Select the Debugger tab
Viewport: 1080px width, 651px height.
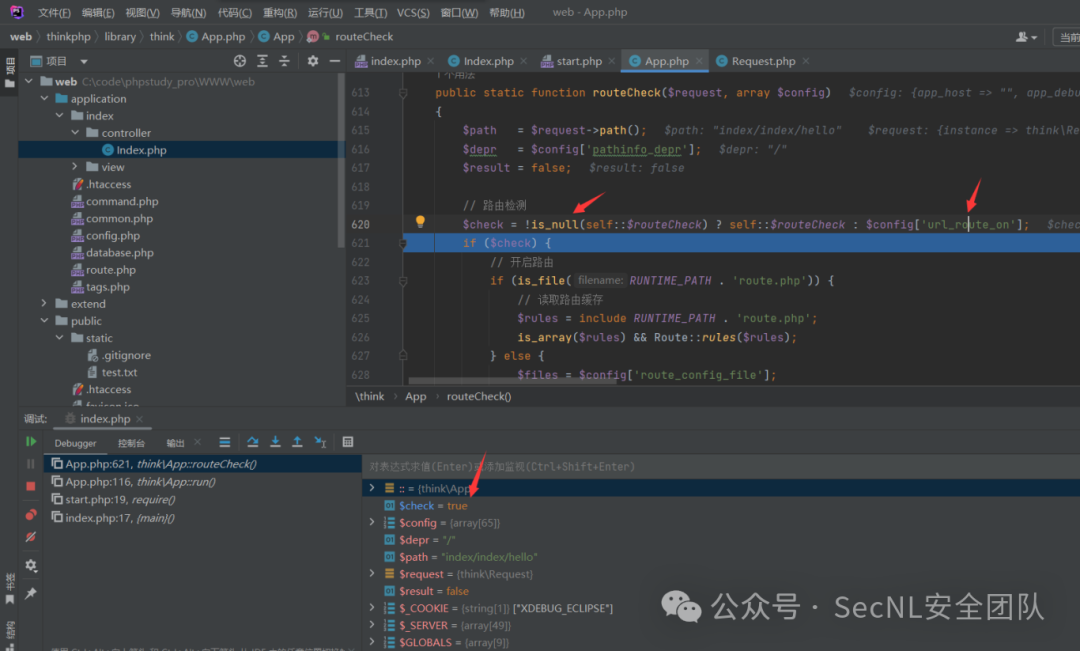(76, 443)
